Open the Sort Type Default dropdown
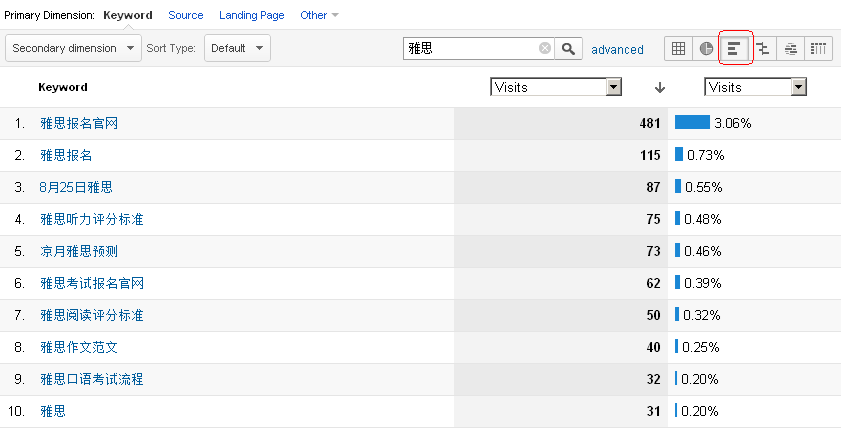Image resolution: width=841 pixels, height=431 pixels. tap(237, 48)
